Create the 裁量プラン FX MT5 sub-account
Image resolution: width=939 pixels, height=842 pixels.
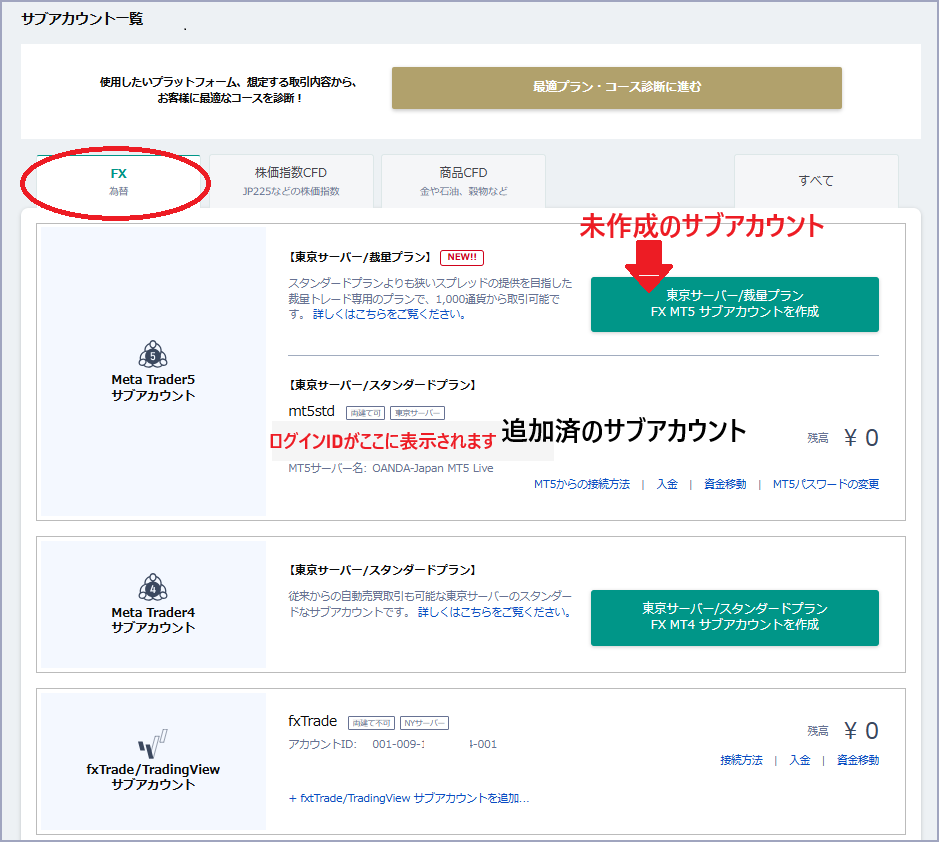[735, 304]
